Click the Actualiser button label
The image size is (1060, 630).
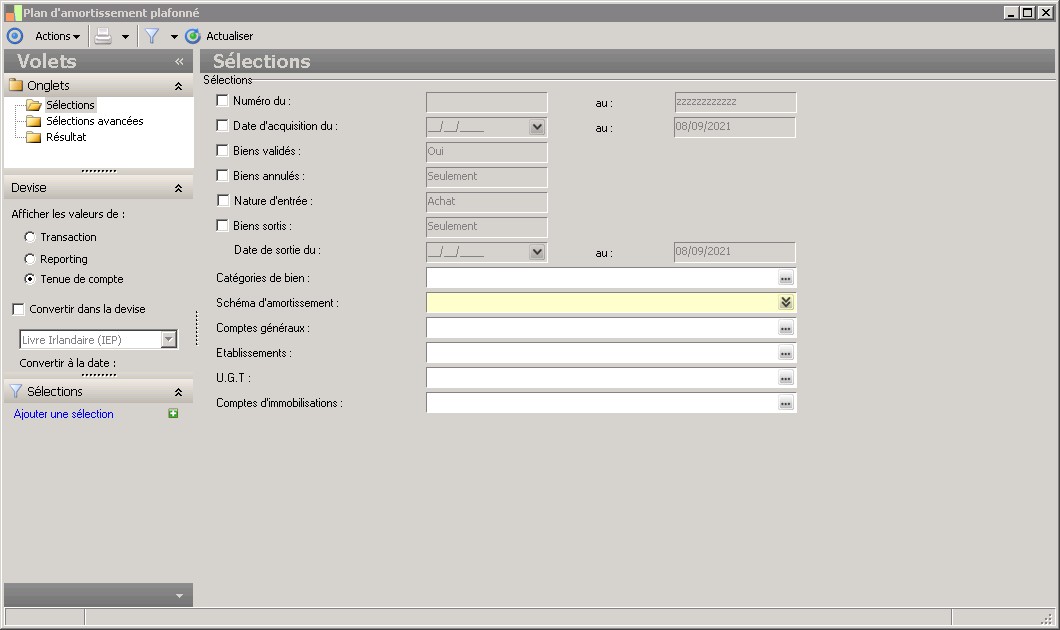(x=230, y=37)
